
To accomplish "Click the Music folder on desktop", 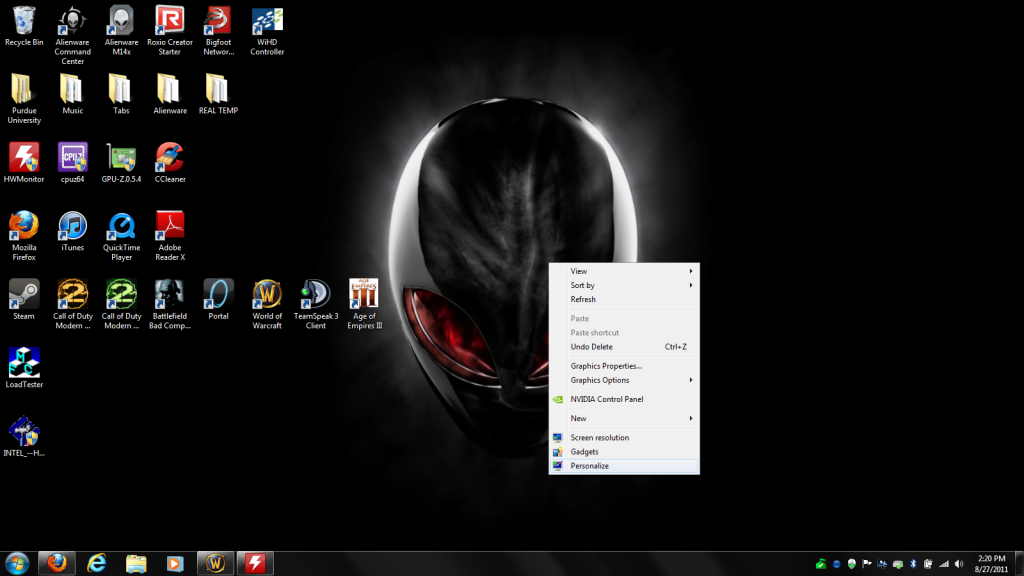I will (x=72, y=94).
